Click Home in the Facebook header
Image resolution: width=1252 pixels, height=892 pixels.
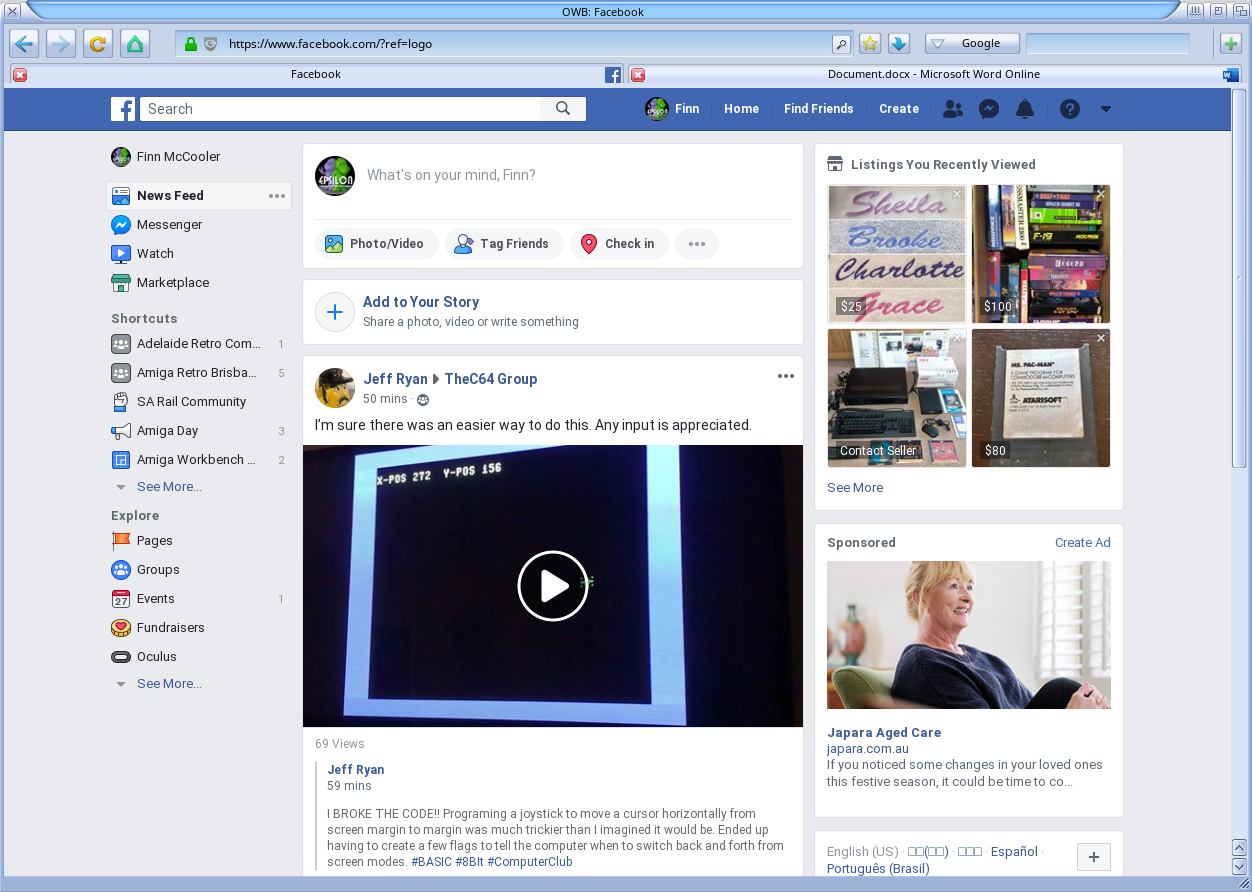pos(742,109)
